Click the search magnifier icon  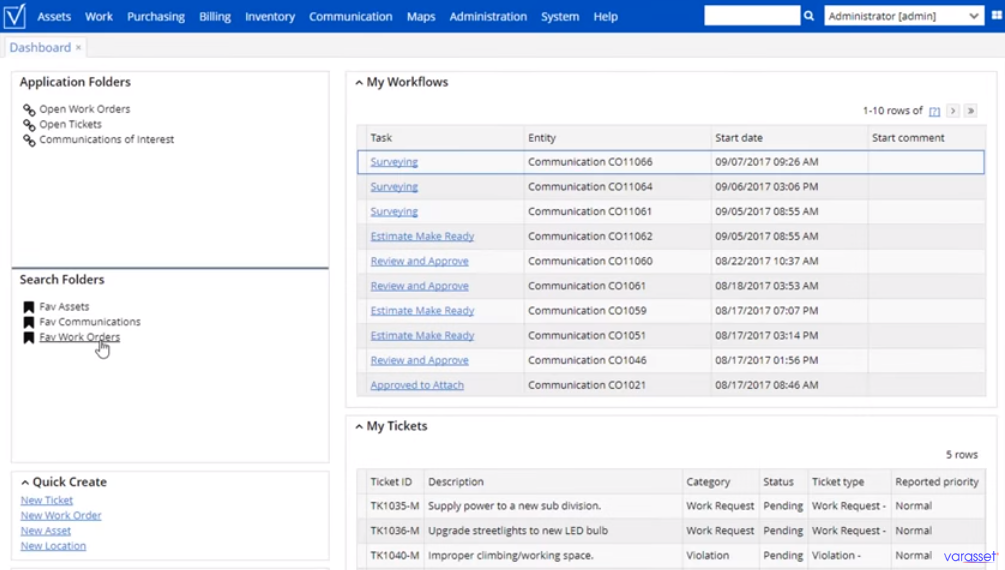tap(809, 16)
